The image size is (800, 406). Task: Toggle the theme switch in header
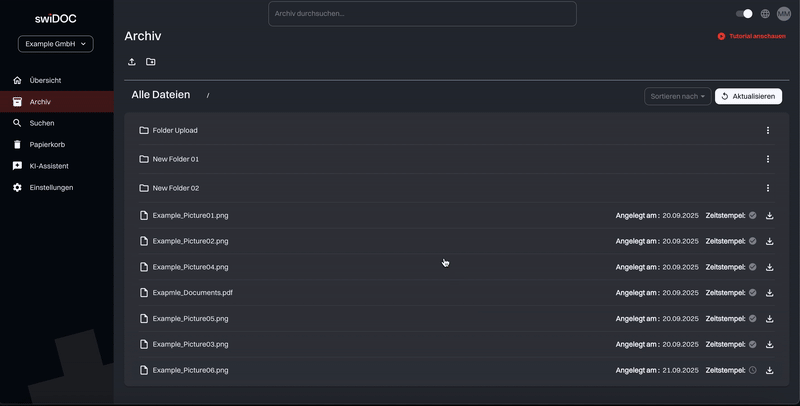(x=744, y=14)
